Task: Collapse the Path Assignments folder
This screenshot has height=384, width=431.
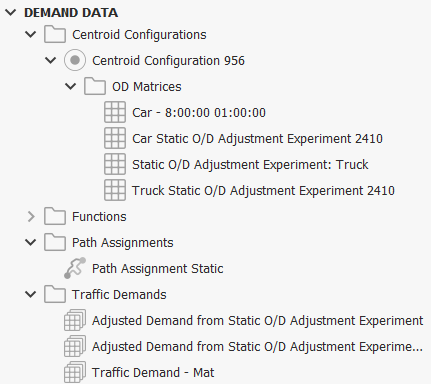Action: click(x=31, y=242)
